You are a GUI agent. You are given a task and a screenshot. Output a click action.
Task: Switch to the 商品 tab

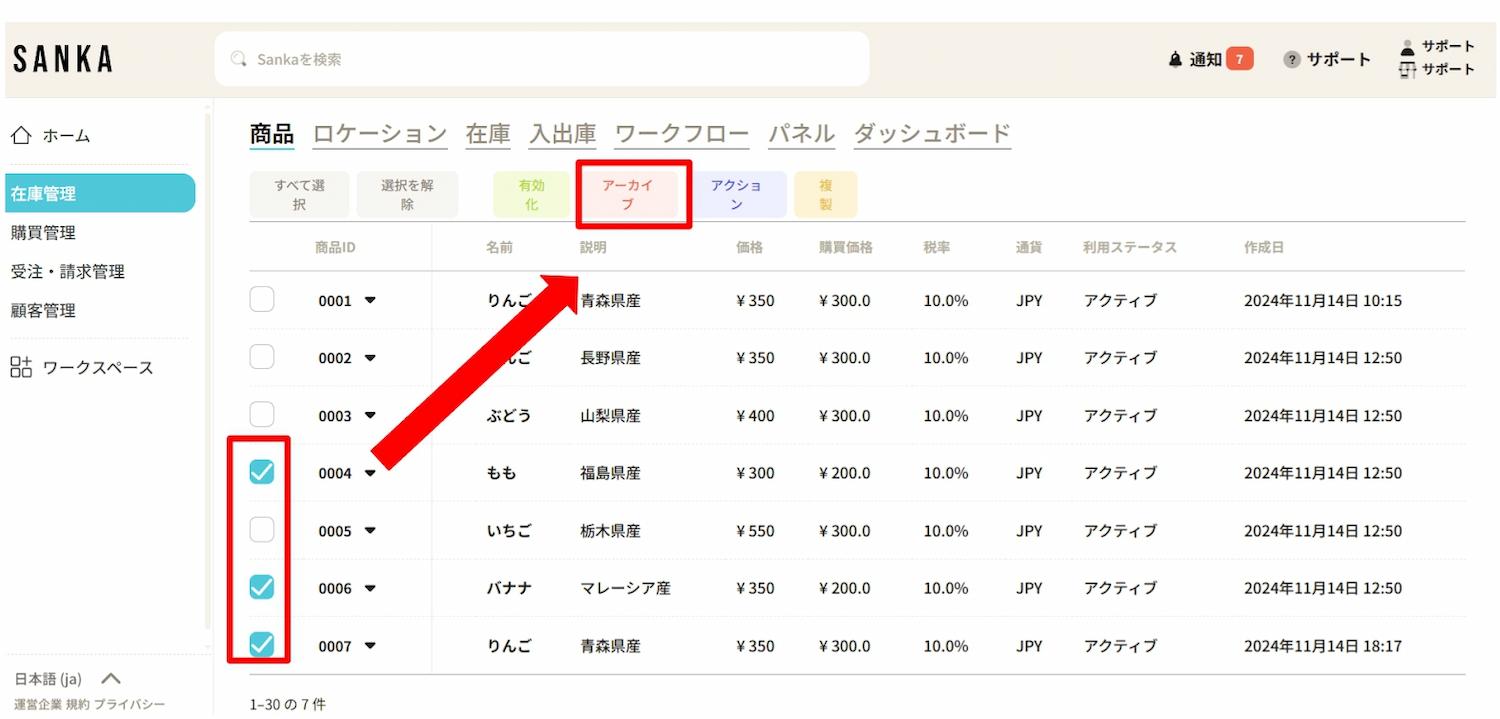pos(271,134)
